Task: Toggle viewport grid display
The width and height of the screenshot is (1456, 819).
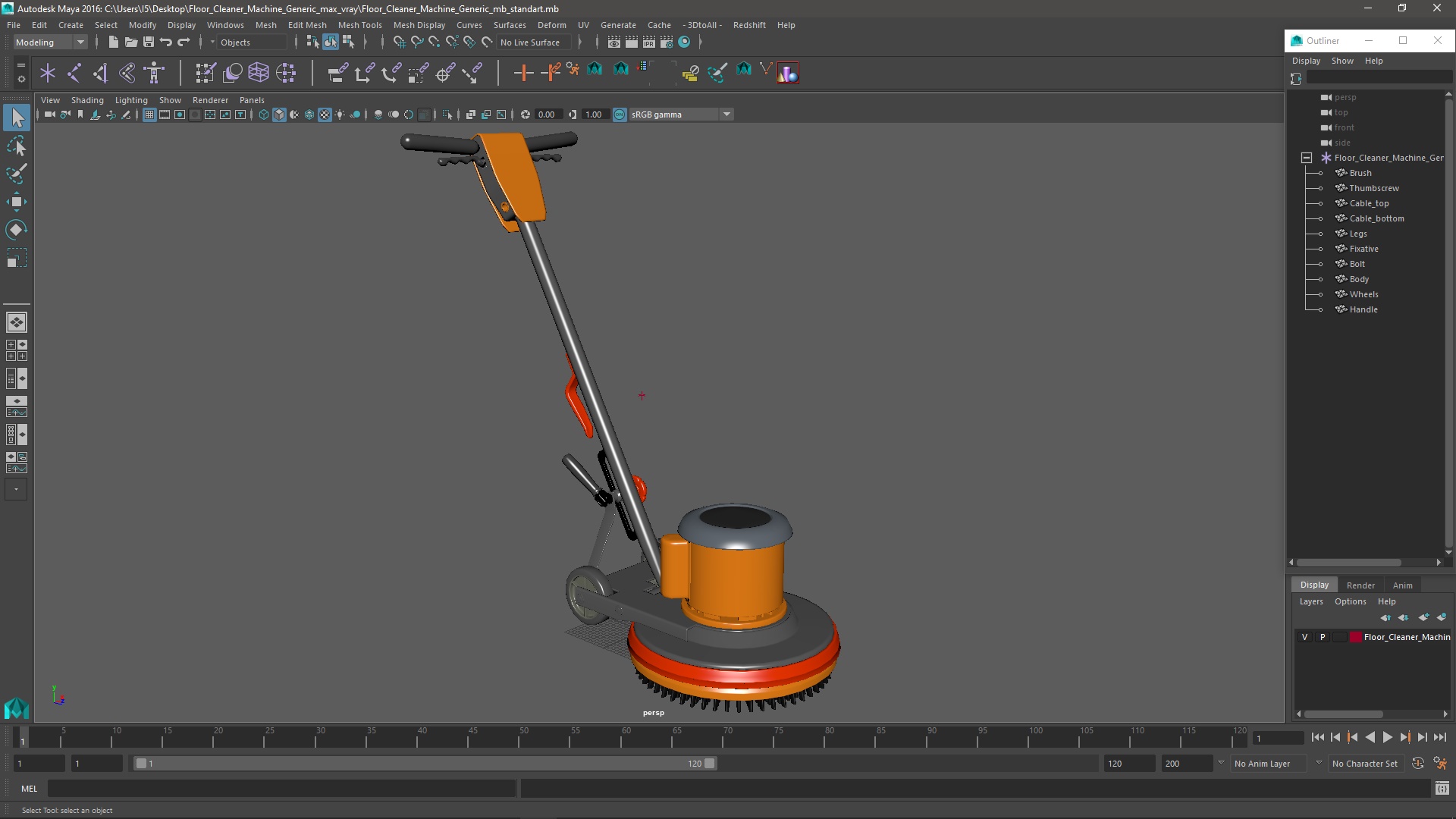Action: pos(149,115)
